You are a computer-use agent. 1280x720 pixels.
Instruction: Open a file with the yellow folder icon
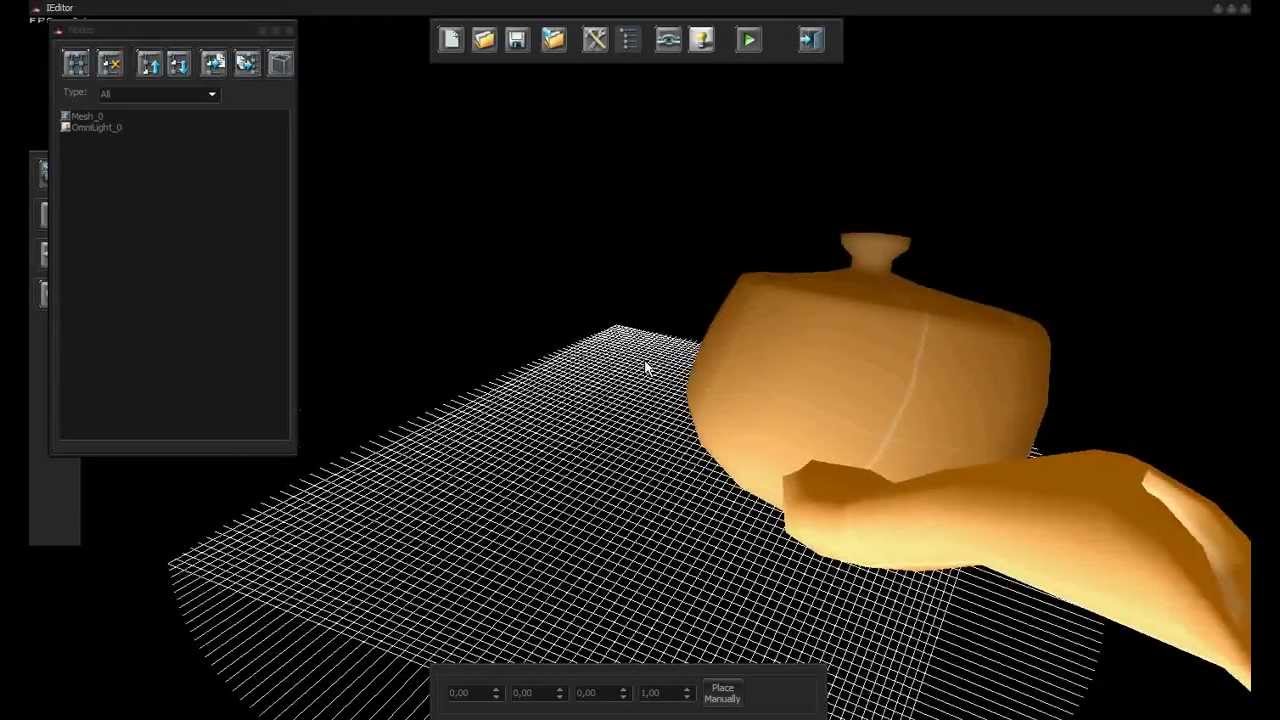click(x=484, y=40)
